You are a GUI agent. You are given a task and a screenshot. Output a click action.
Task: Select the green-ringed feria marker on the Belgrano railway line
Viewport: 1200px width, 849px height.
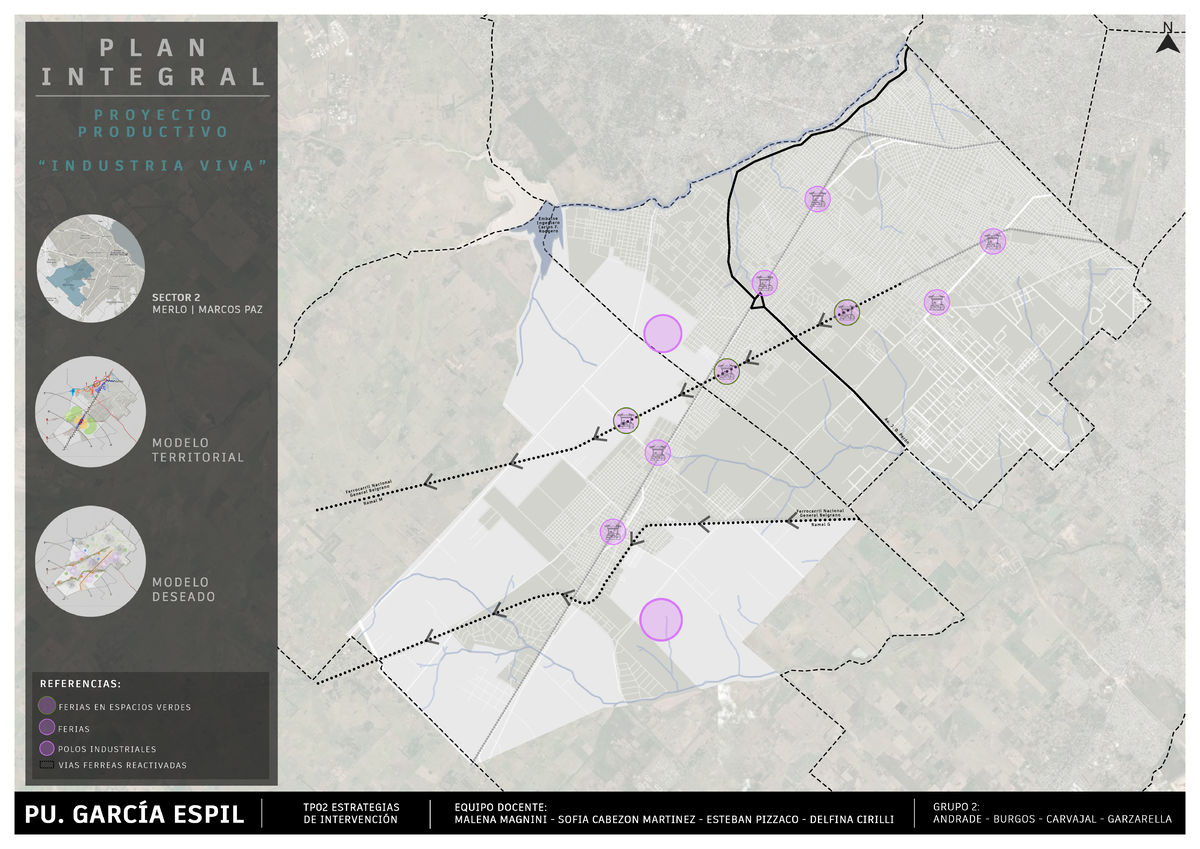point(625,421)
